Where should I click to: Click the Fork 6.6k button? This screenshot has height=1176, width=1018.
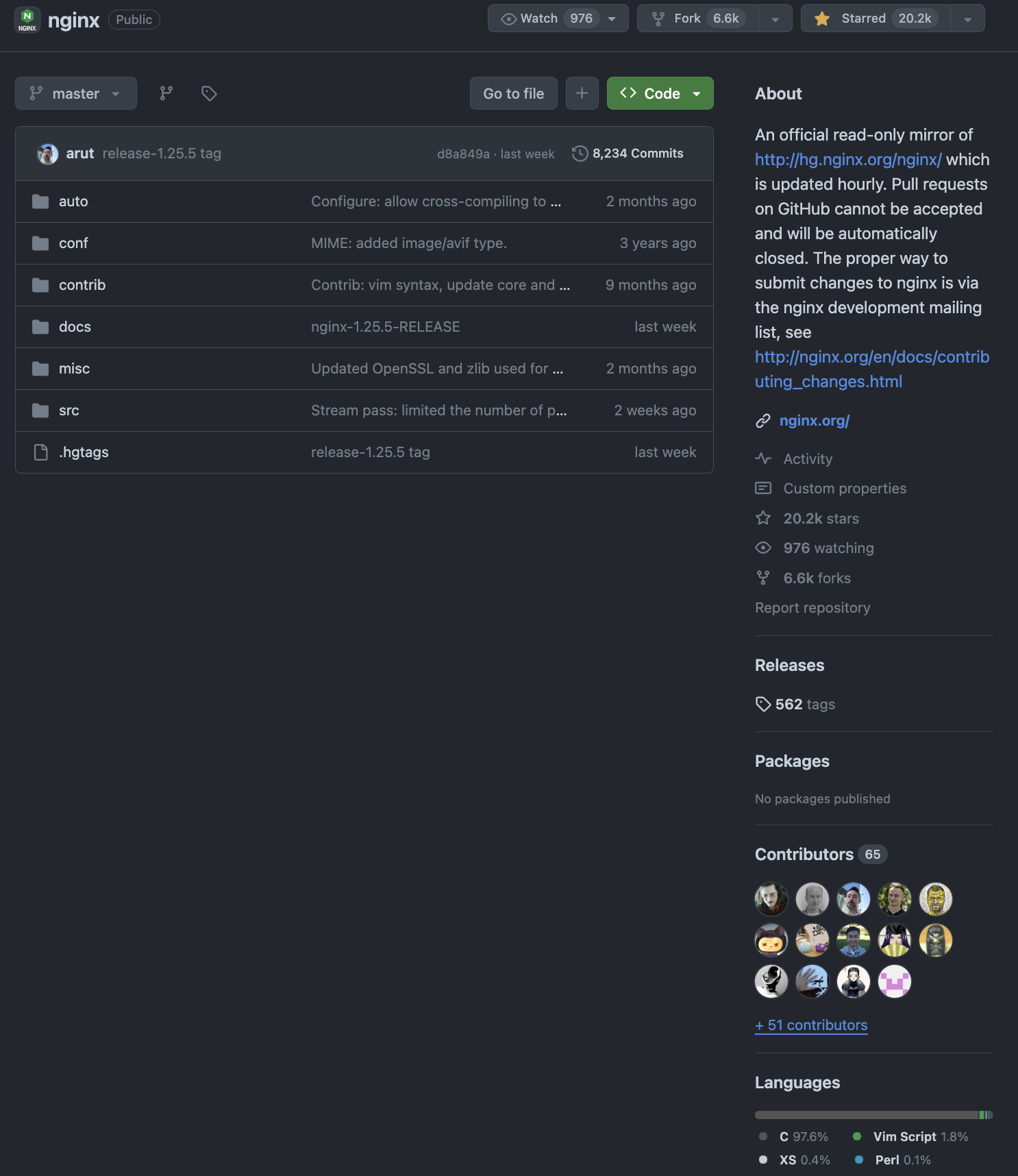[698, 19]
